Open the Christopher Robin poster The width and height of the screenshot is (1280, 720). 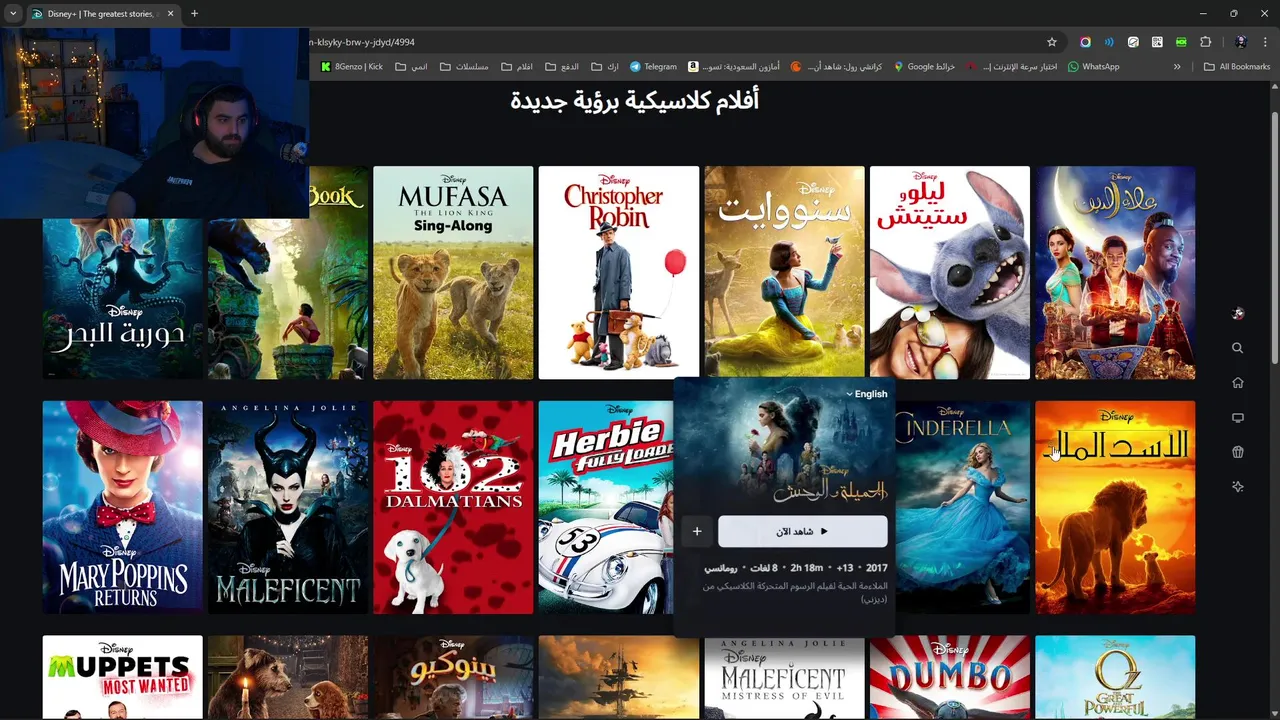(x=618, y=272)
